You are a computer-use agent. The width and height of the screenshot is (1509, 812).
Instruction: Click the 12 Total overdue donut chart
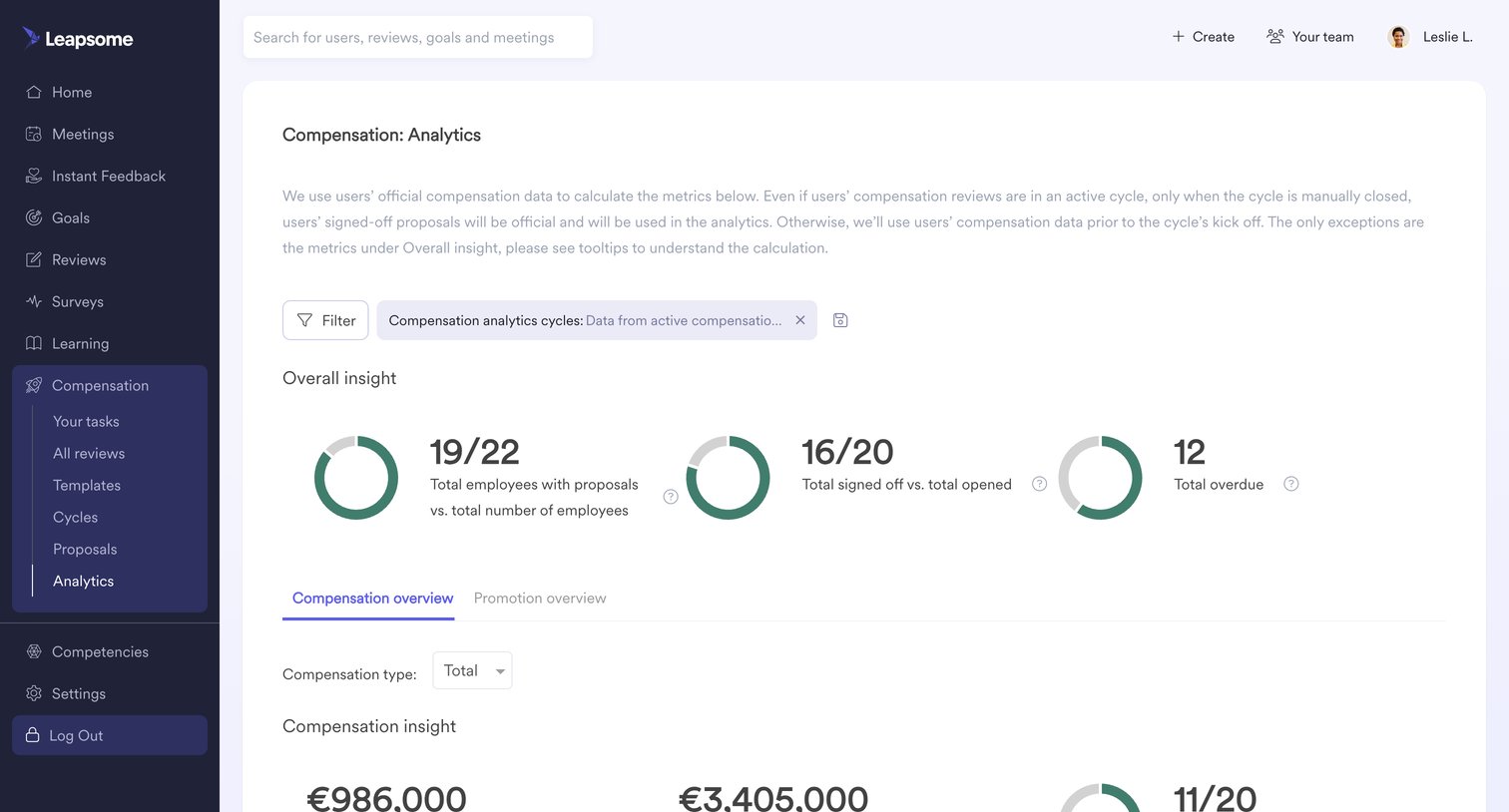[1100, 478]
